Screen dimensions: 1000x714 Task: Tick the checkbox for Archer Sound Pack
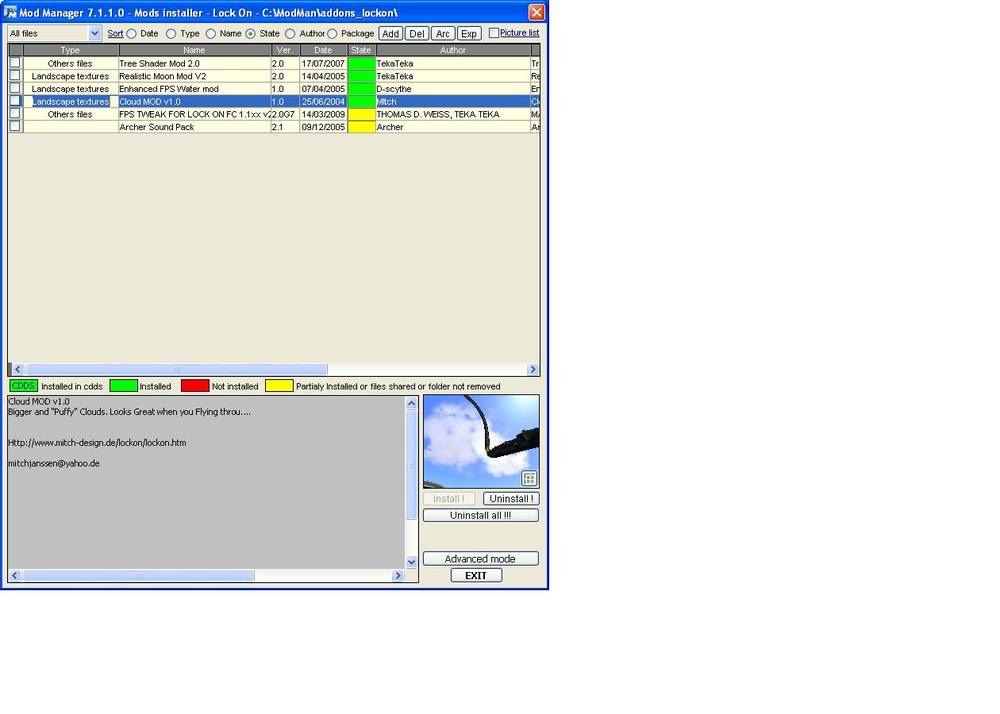tap(15, 126)
